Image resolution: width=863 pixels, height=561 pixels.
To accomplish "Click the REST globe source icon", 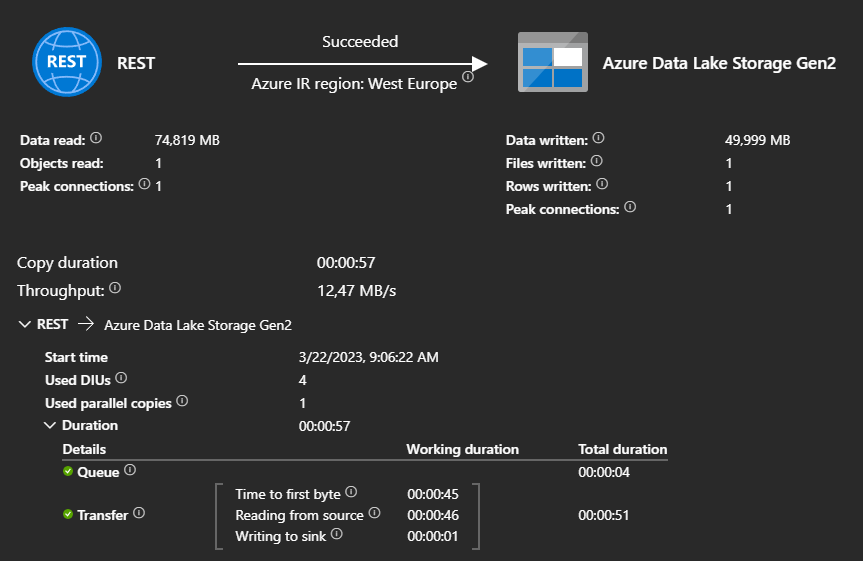I will (67, 62).
